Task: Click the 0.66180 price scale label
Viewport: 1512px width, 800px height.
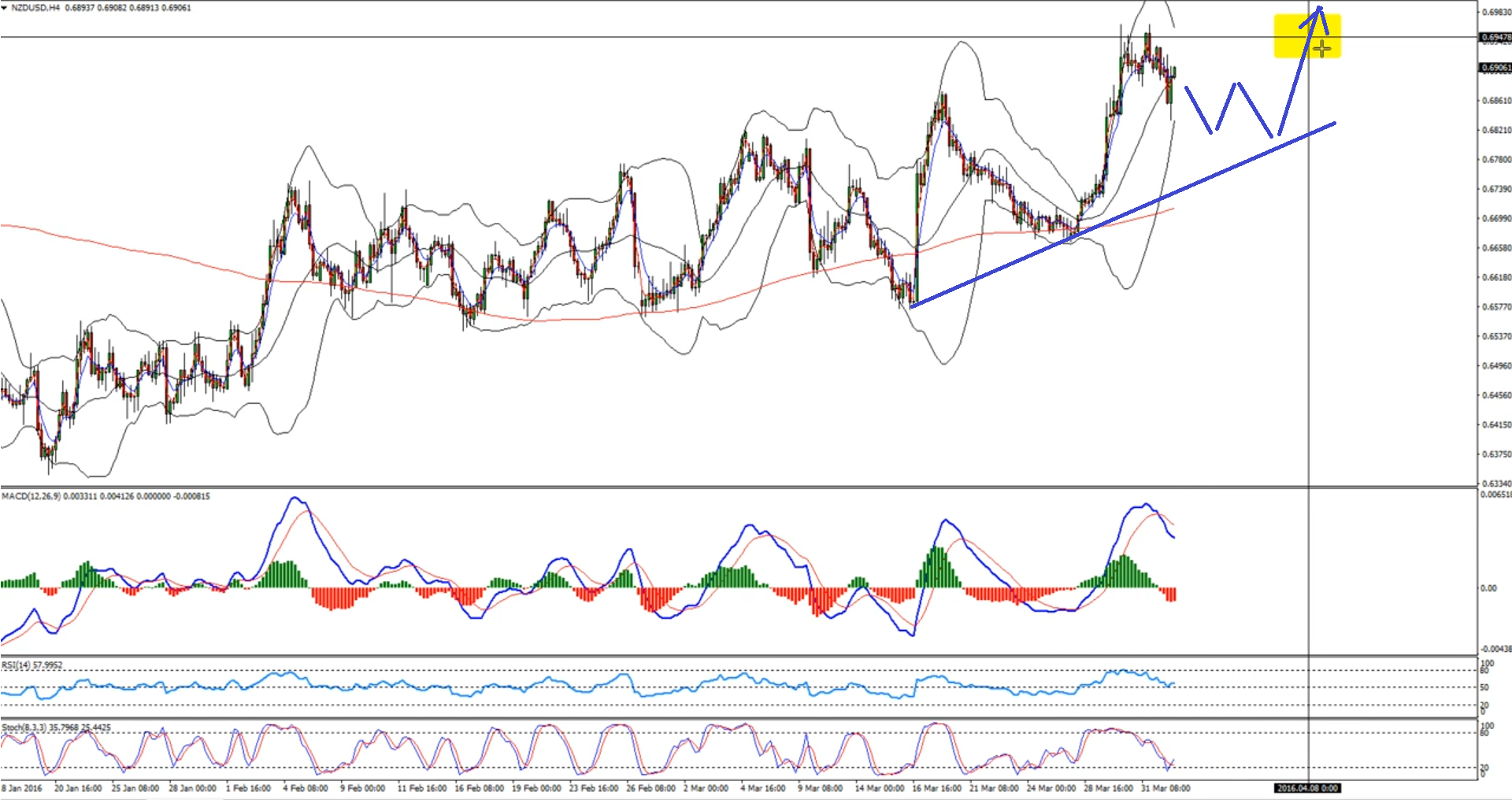Action: (1496, 277)
